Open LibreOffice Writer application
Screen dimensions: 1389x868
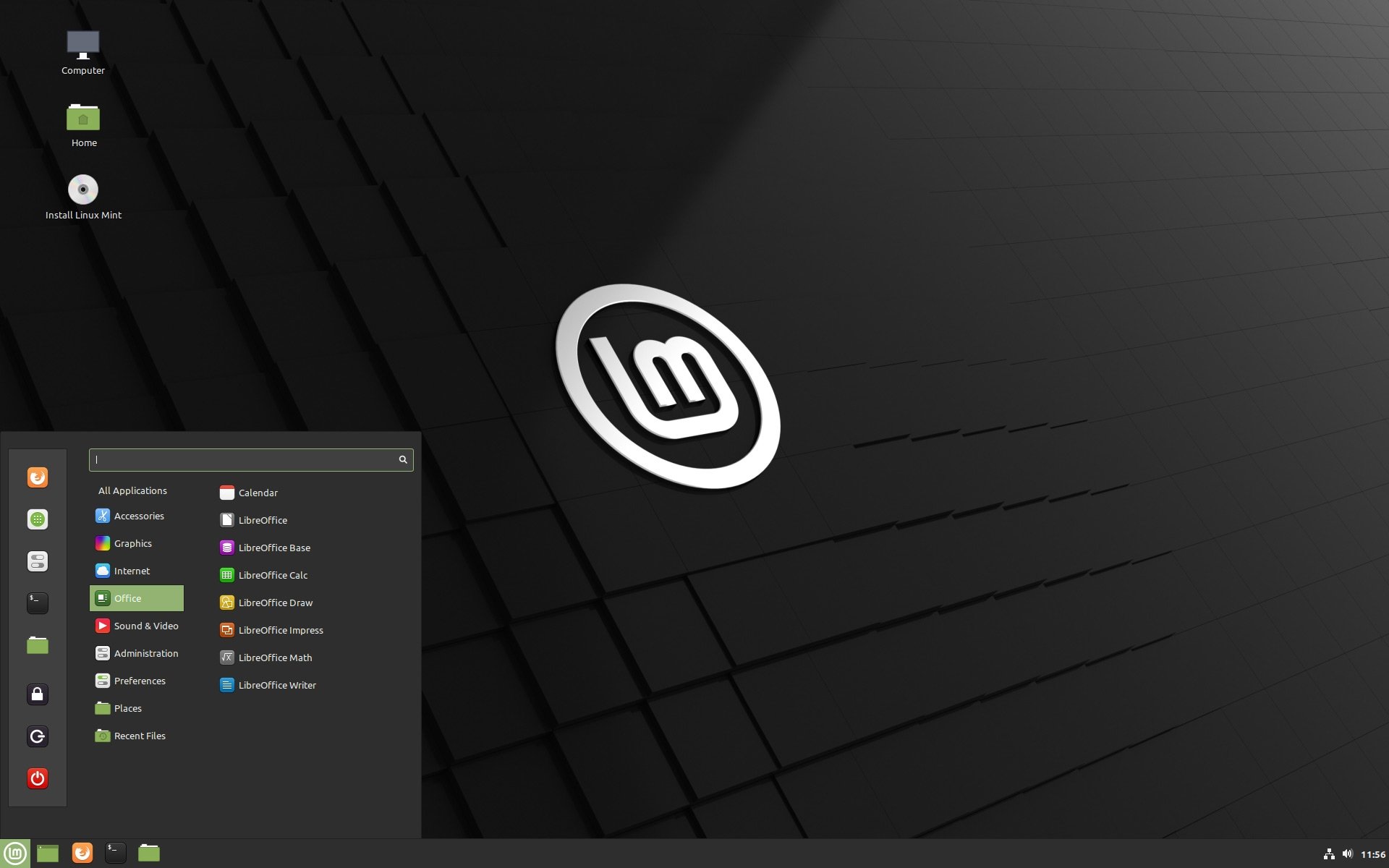click(277, 684)
